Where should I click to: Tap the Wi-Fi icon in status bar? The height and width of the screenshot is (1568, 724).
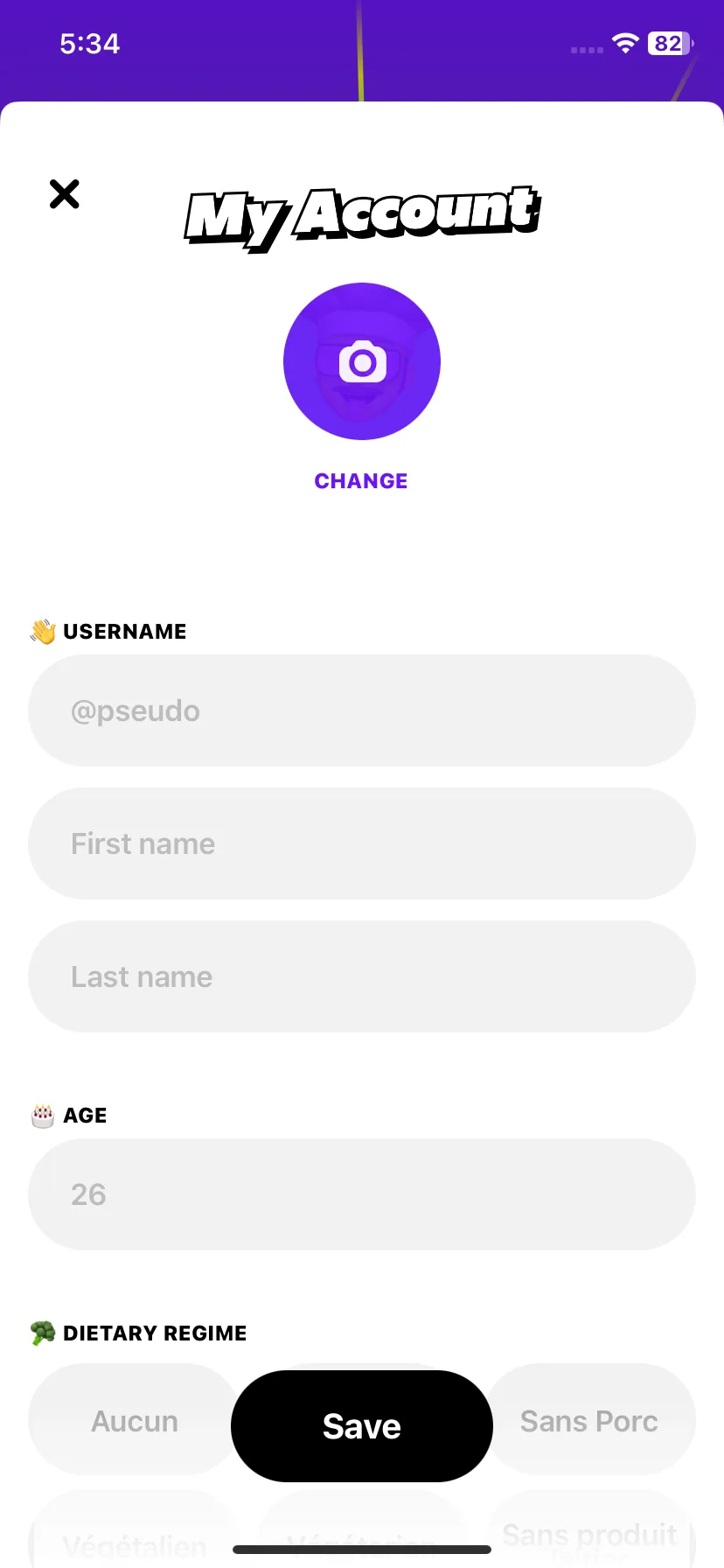[626, 43]
